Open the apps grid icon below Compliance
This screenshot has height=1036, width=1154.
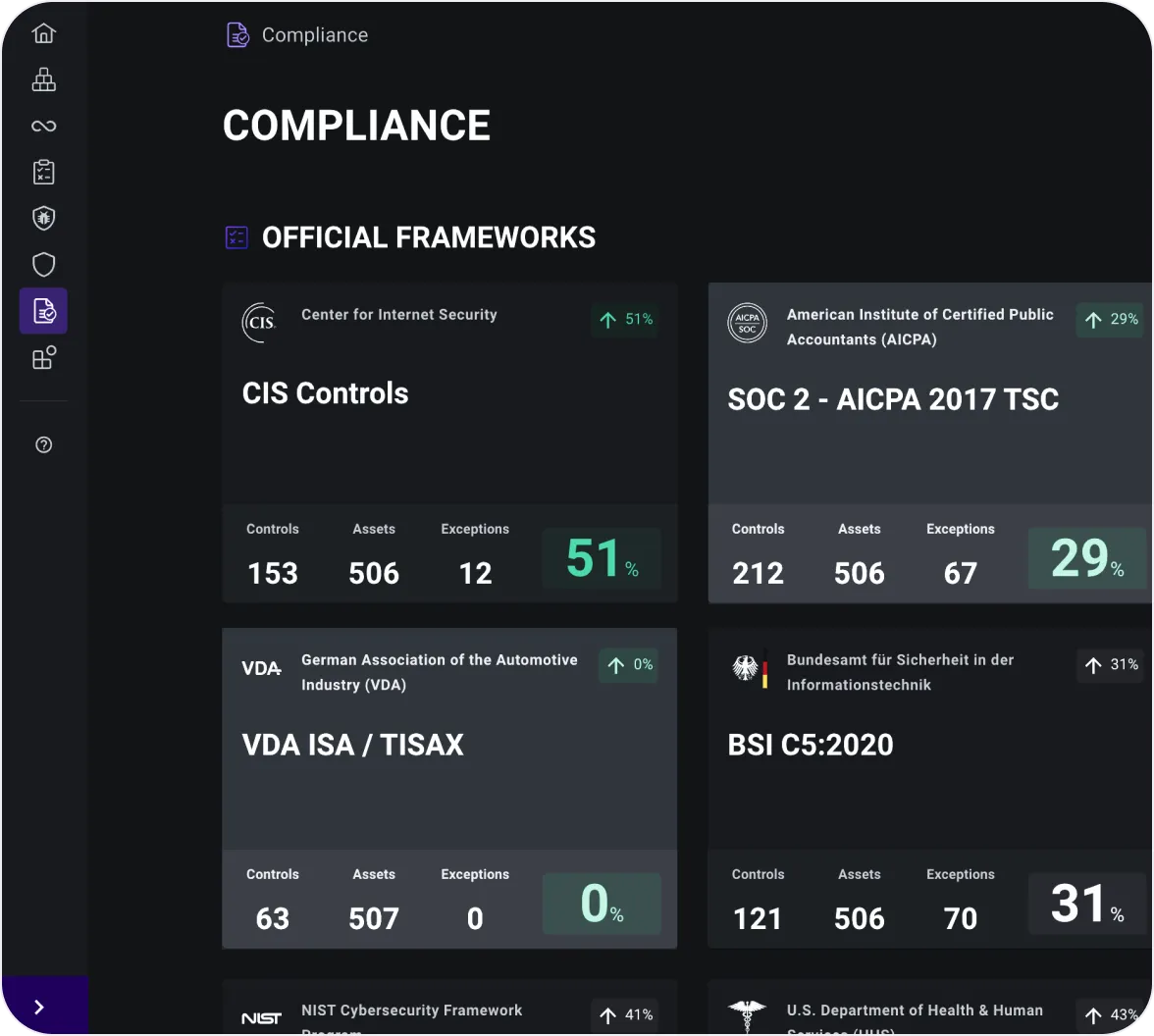click(43, 357)
